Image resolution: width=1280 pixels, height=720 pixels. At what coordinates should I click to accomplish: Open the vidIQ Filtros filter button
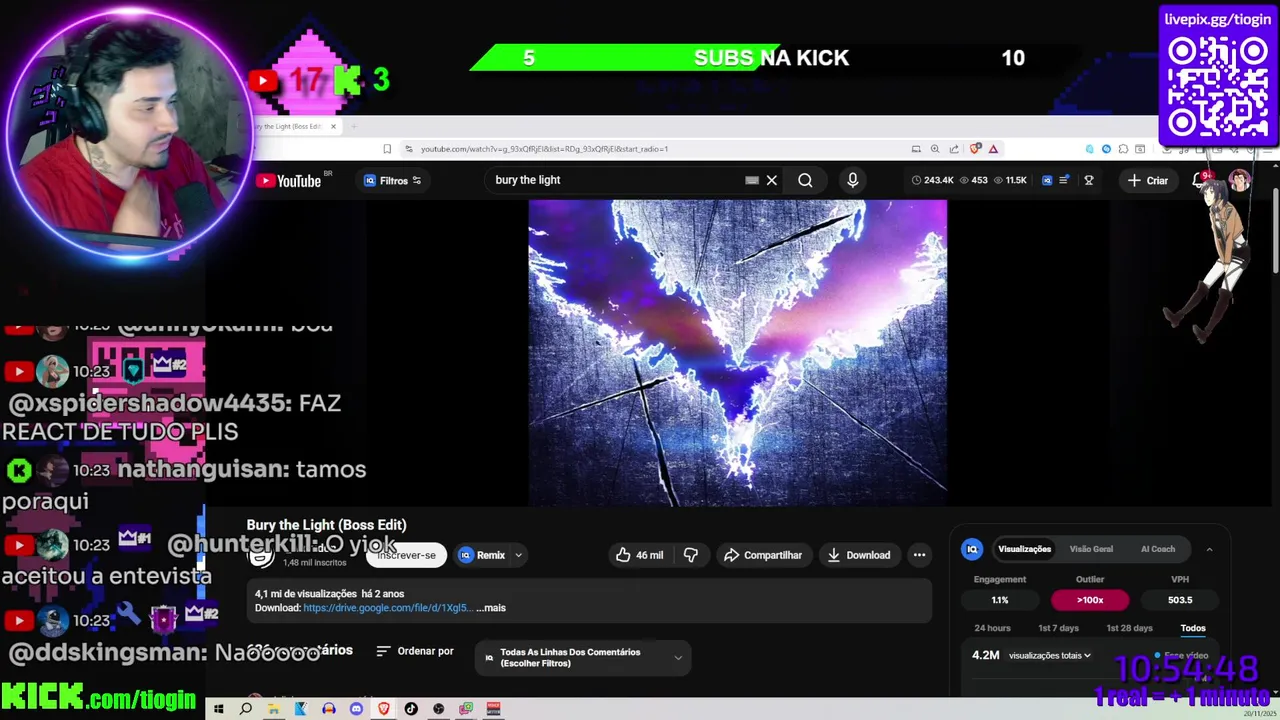click(393, 181)
